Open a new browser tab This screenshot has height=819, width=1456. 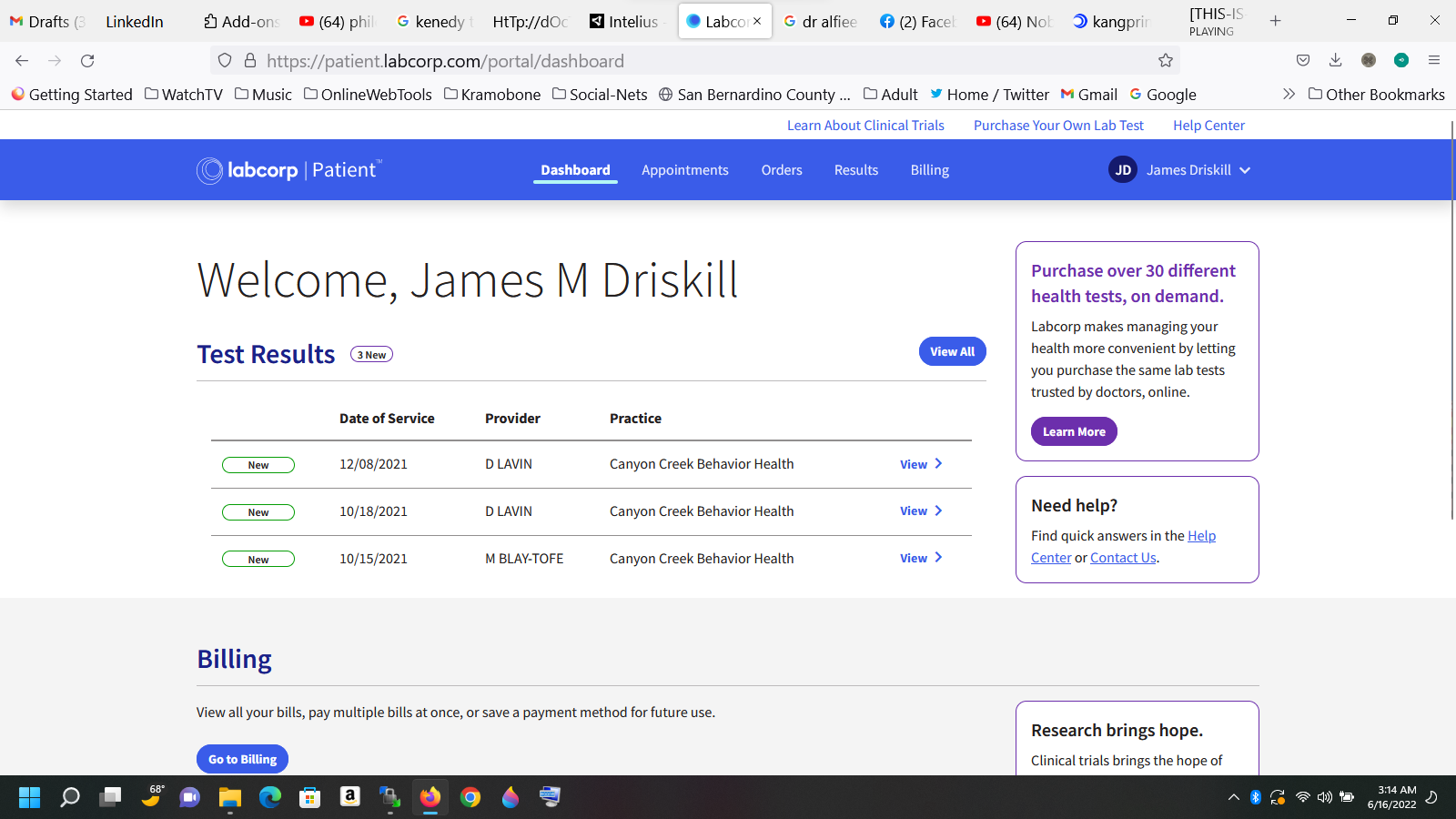(x=1276, y=21)
